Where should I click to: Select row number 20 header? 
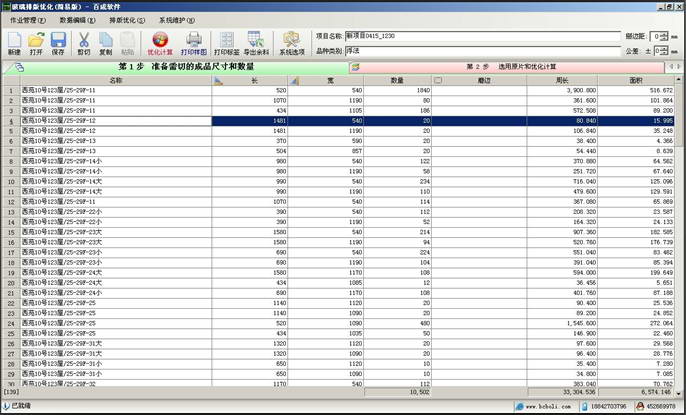11,283
